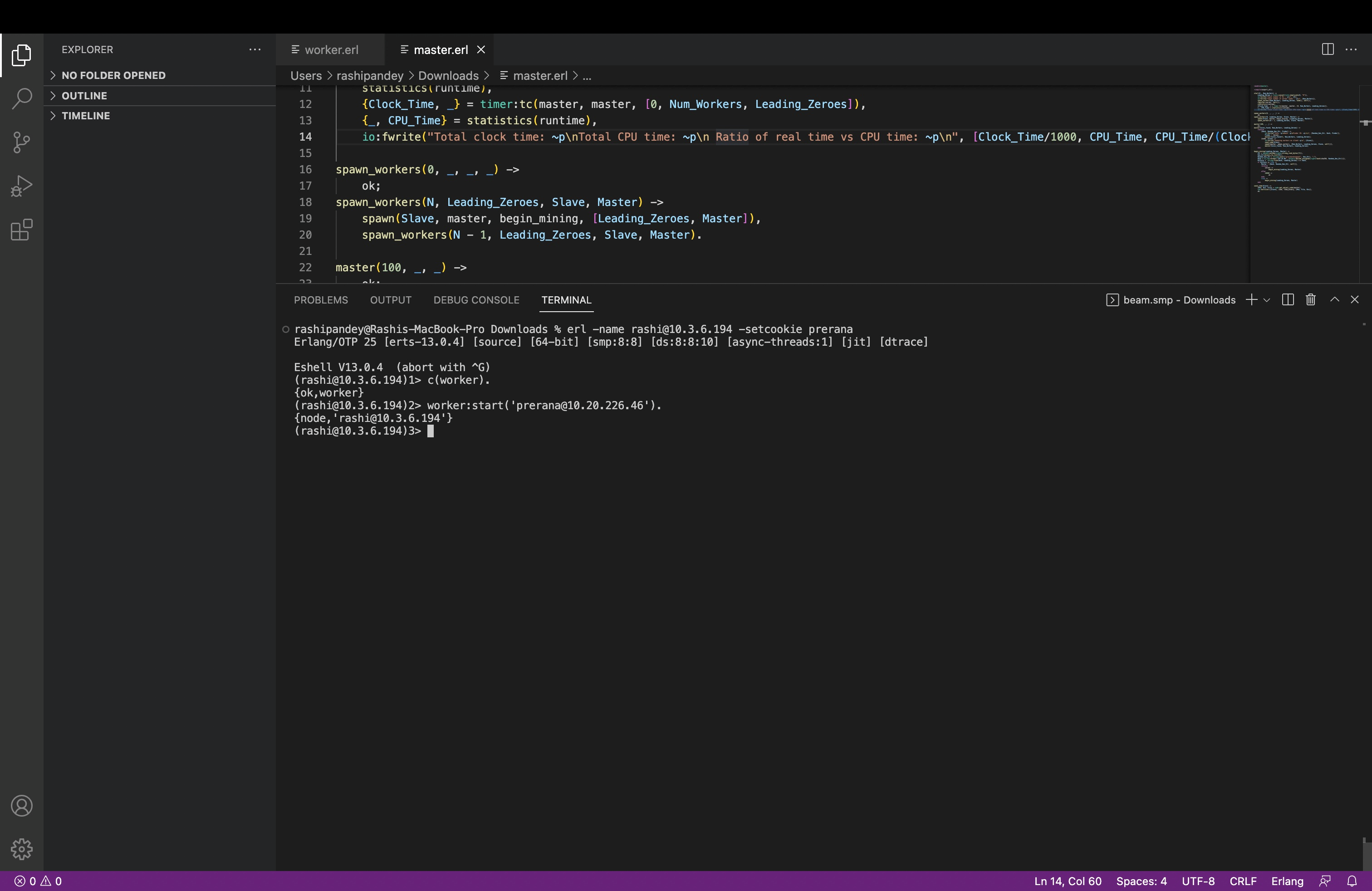This screenshot has width=1372, height=891.
Task: Click the Accounts icon
Action: [x=21, y=805]
